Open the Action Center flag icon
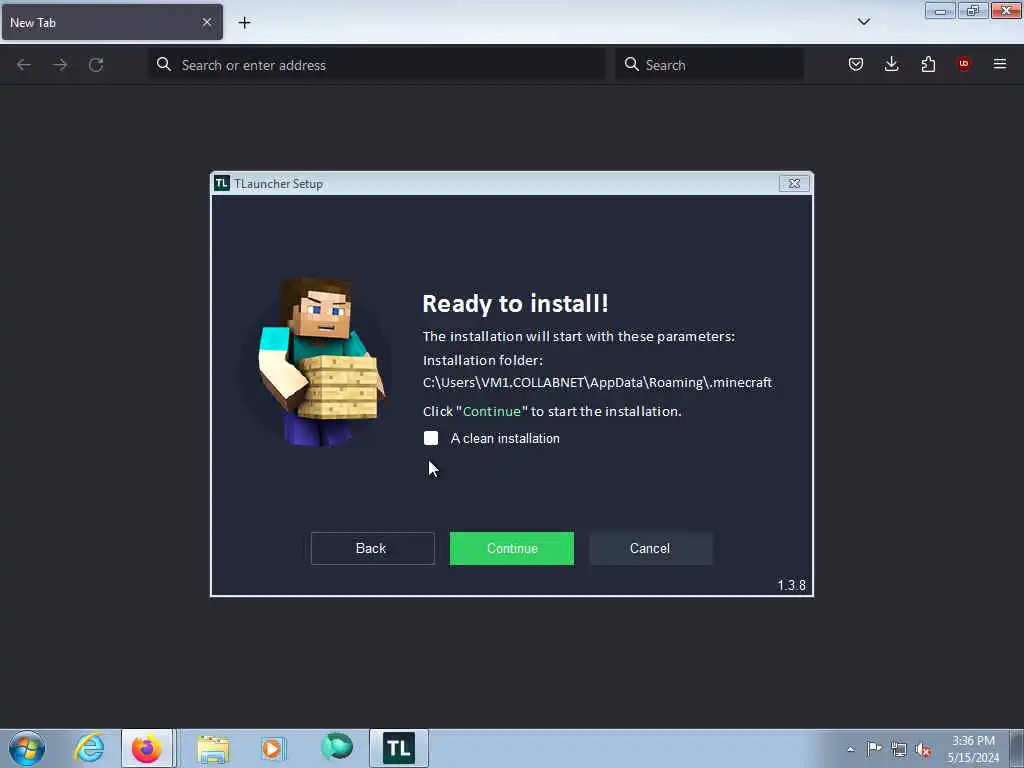1024x768 pixels. [874, 748]
